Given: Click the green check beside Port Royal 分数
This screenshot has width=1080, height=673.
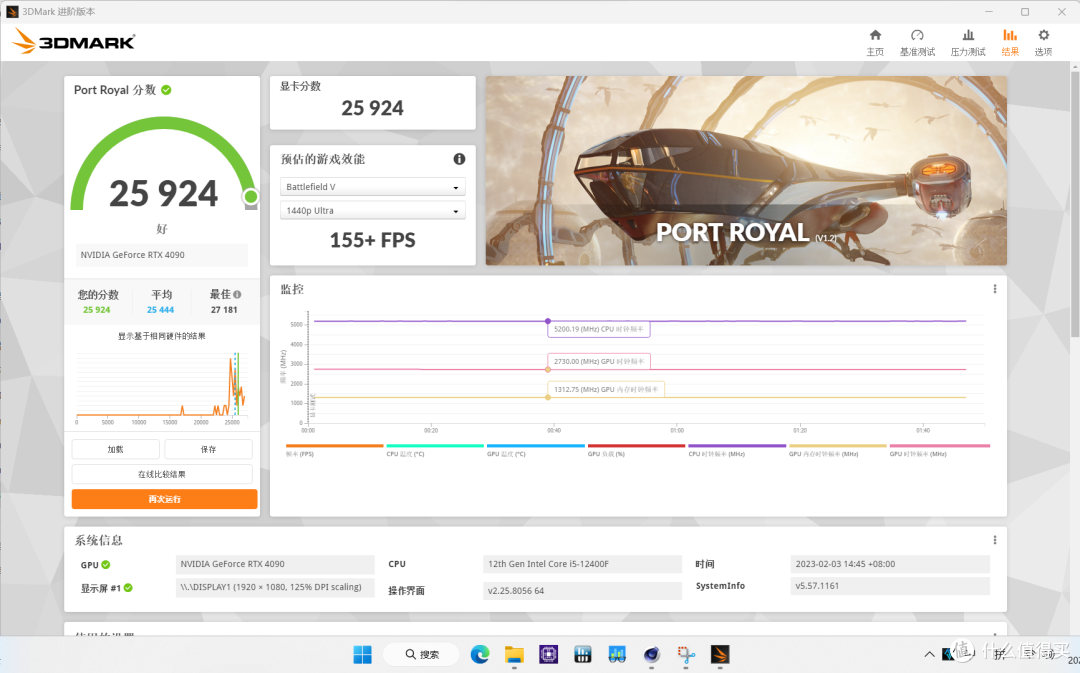Looking at the screenshot, I should click(166, 90).
